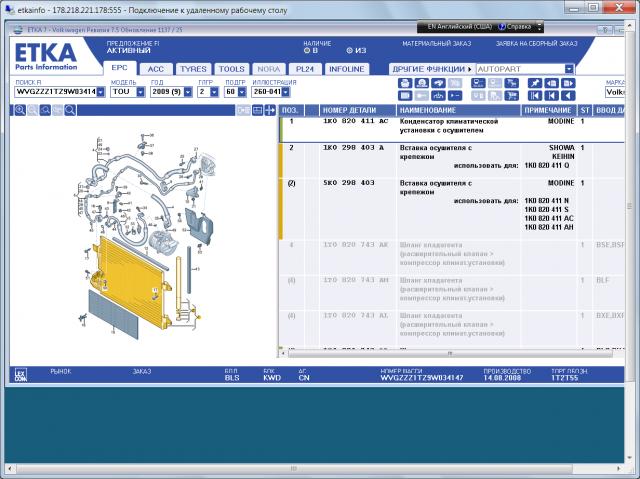Switch to the ACC tab
Viewport: 640px width, 479px height.
(x=156, y=69)
